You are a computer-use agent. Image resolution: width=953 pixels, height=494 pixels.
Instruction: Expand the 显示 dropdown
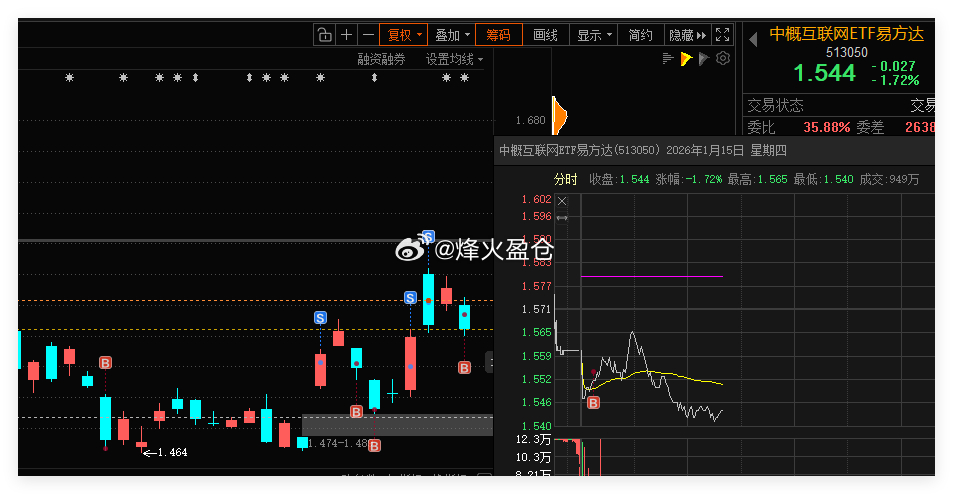594,35
